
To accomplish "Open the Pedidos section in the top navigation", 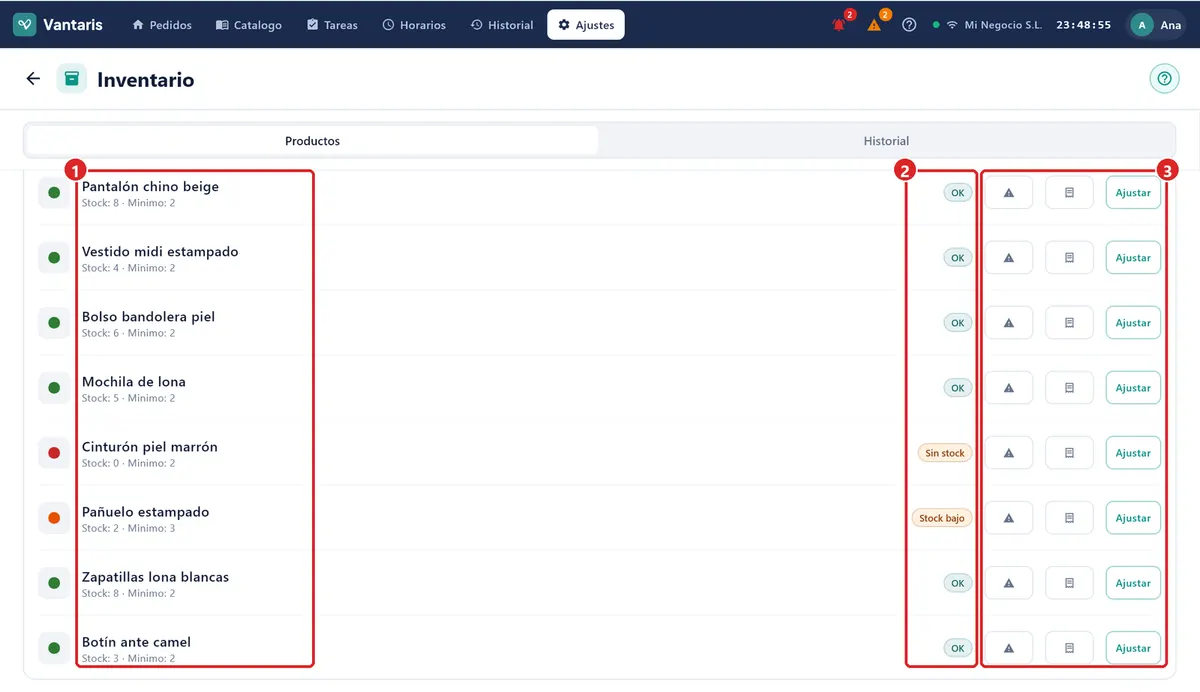I will coord(162,25).
